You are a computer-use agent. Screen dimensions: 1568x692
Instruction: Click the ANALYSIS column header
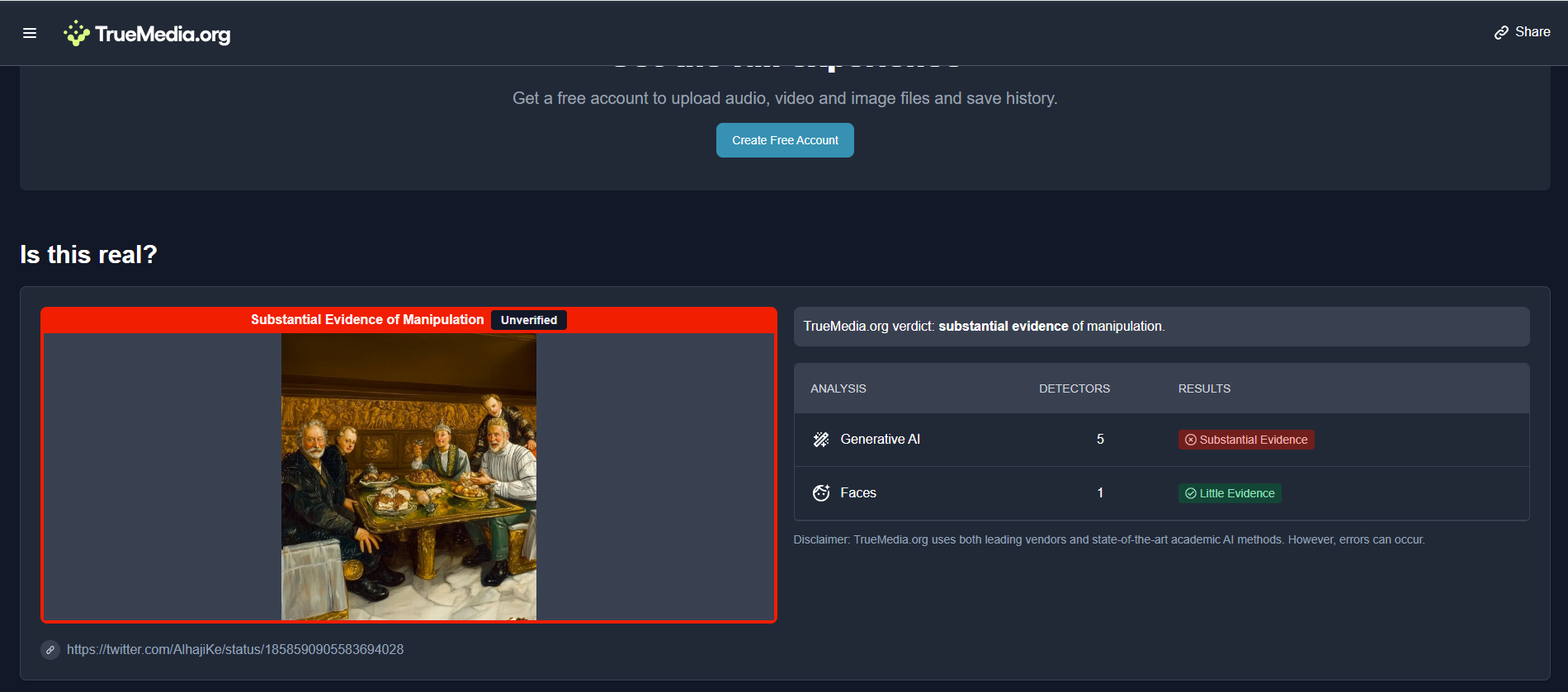(x=838, y=388)
